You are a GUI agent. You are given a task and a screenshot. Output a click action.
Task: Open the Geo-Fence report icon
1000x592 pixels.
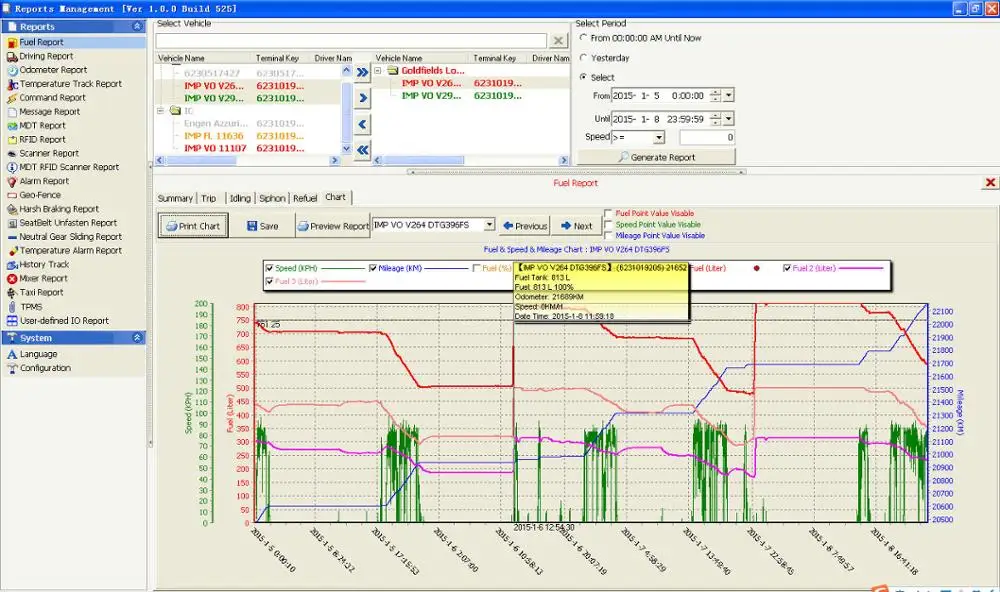coord(12,195)
